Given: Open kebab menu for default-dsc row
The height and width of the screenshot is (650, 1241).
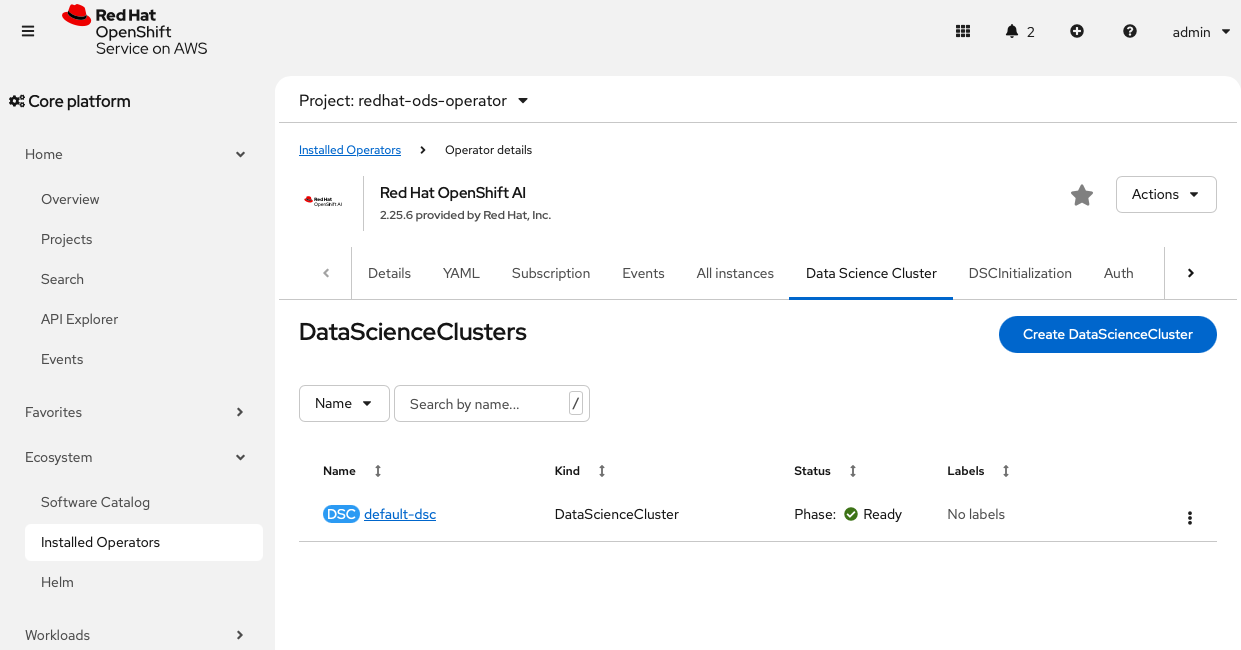Looking at the screenshot, I should (1190, 517).
